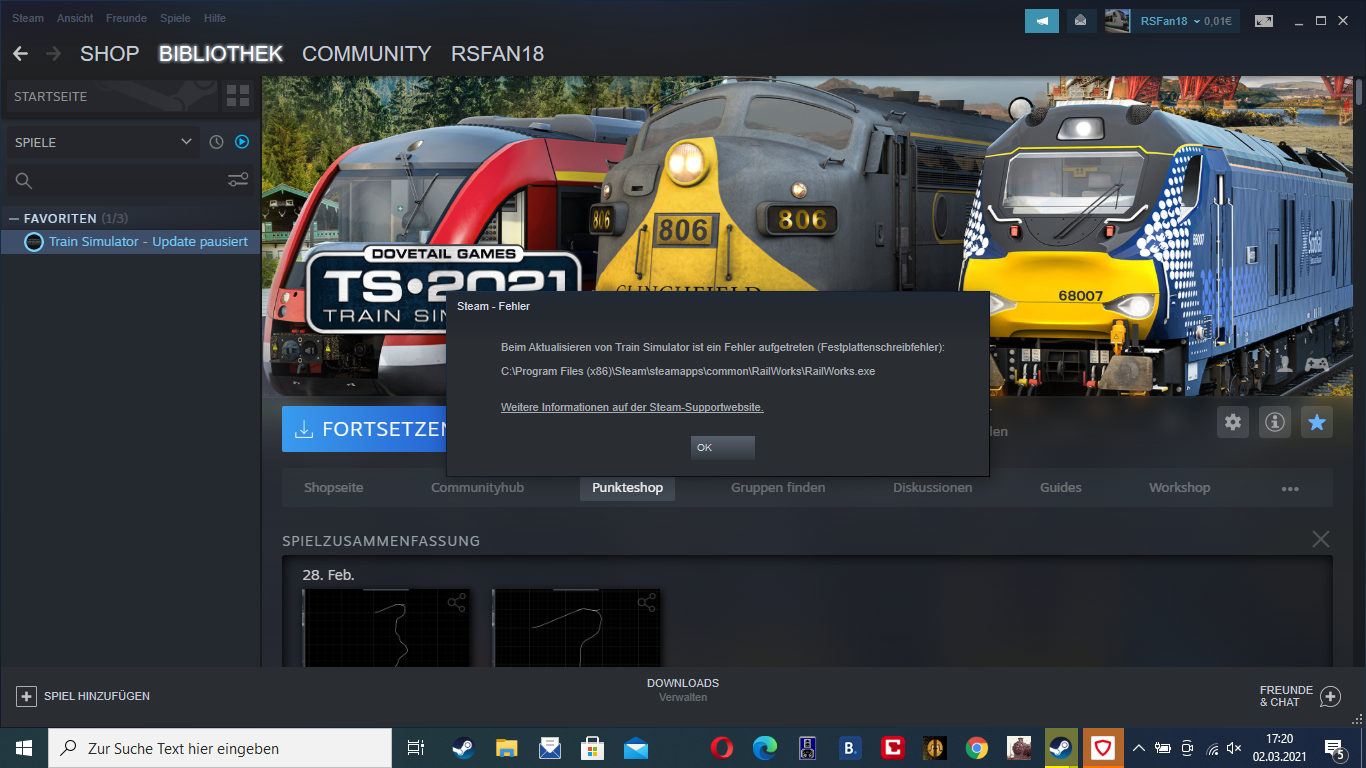Open Gruppen finden link
Screen dimensions: 1366x768
[778, 488]
